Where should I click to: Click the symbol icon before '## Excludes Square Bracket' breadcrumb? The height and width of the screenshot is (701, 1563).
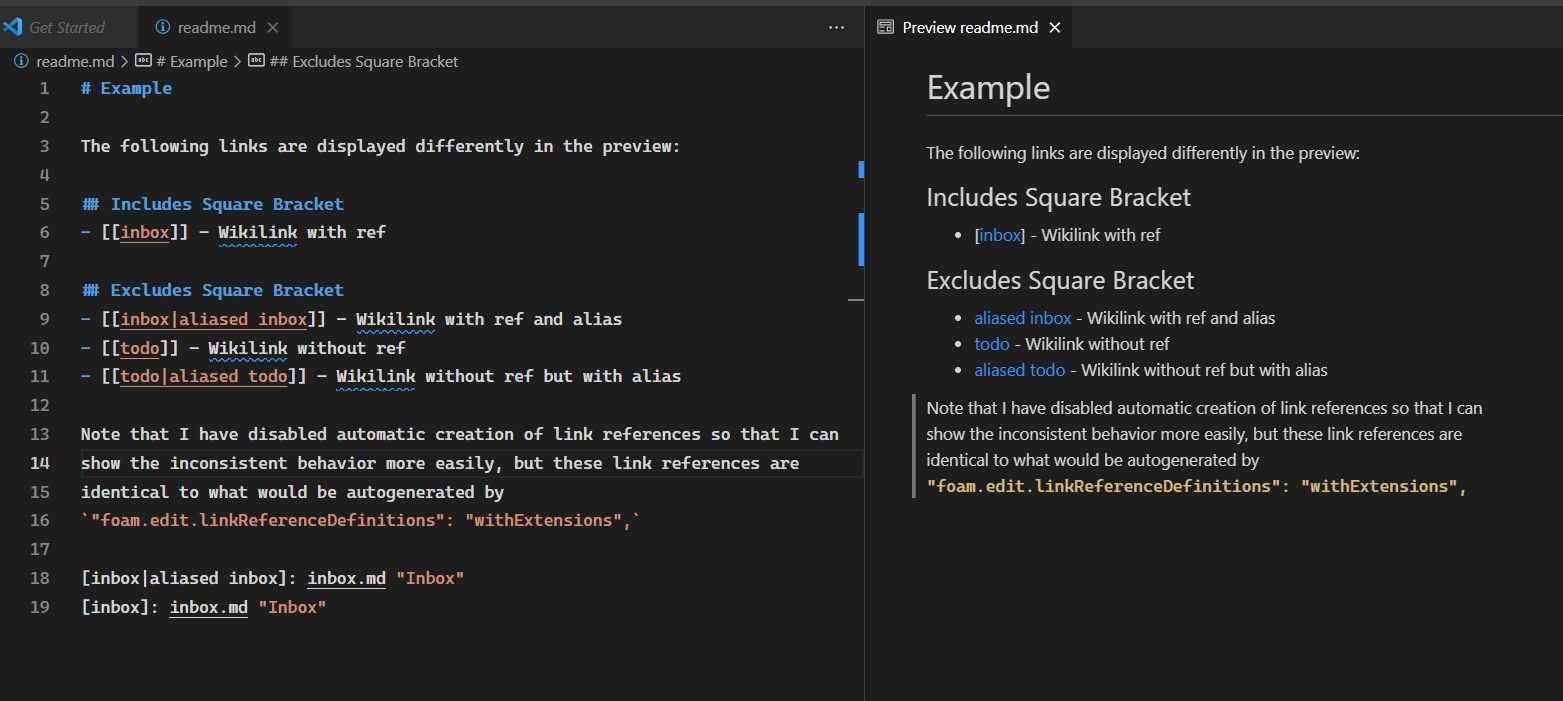pyautogui.click(x=257, y=61)
